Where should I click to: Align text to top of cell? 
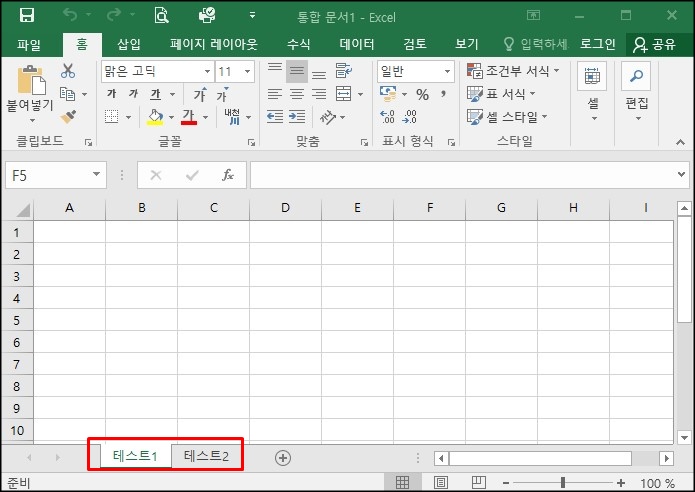(x=275, y=70)
